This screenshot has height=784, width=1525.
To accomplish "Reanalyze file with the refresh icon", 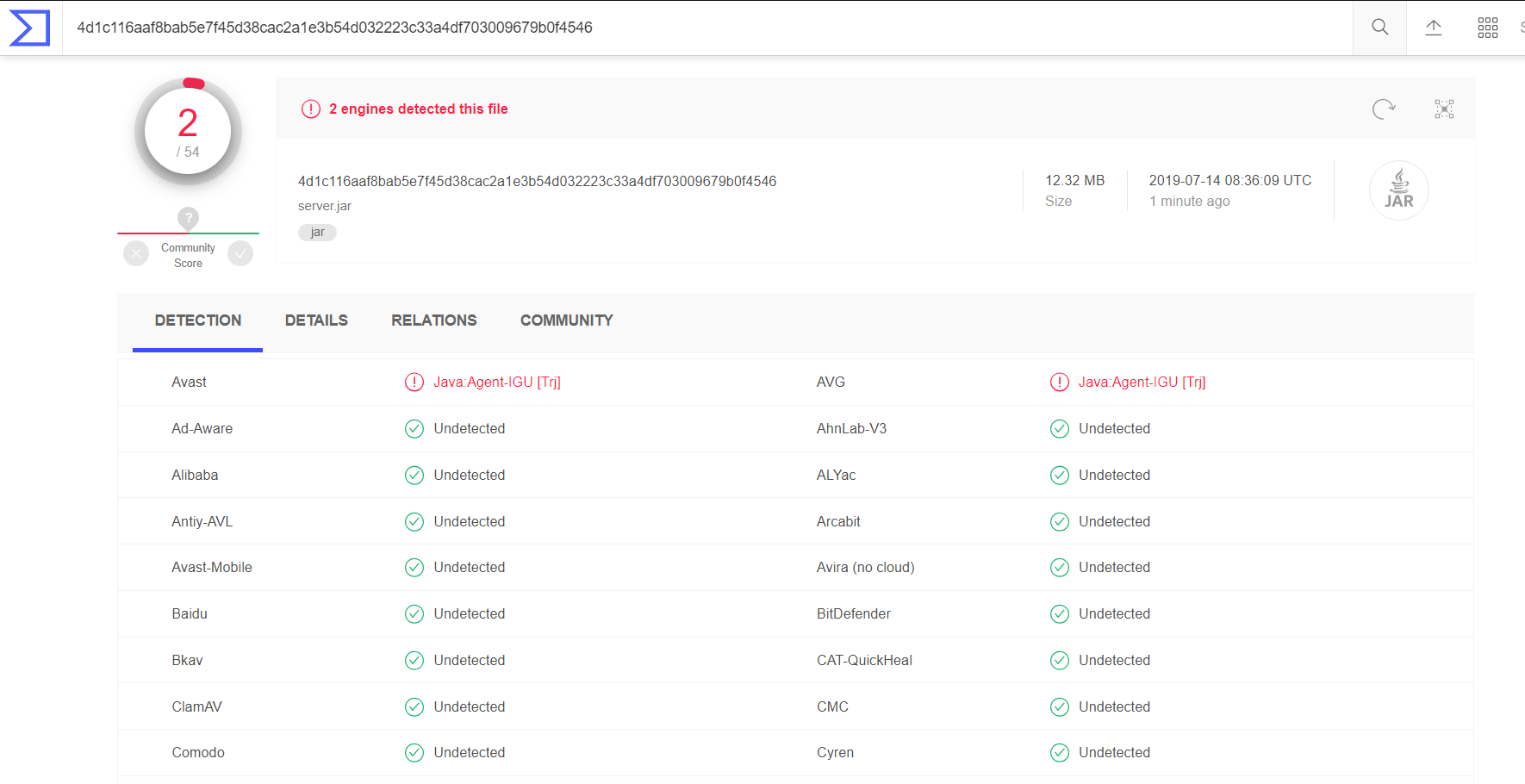I will click(1384, 109).
